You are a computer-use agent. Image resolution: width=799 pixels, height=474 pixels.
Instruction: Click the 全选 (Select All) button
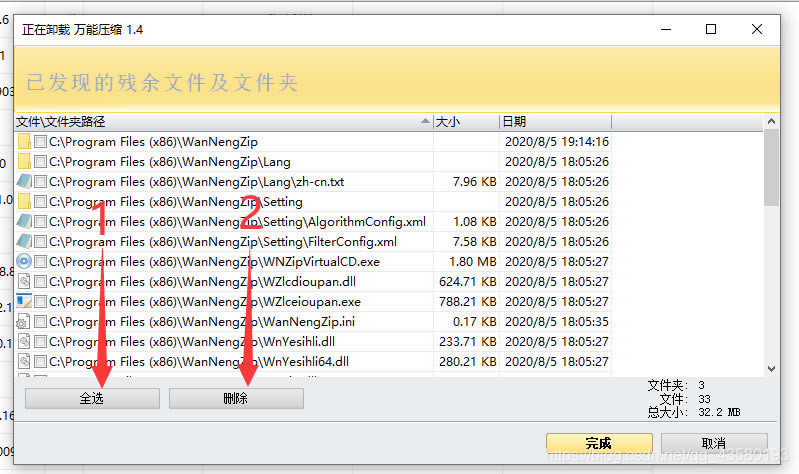click(92, 399)
